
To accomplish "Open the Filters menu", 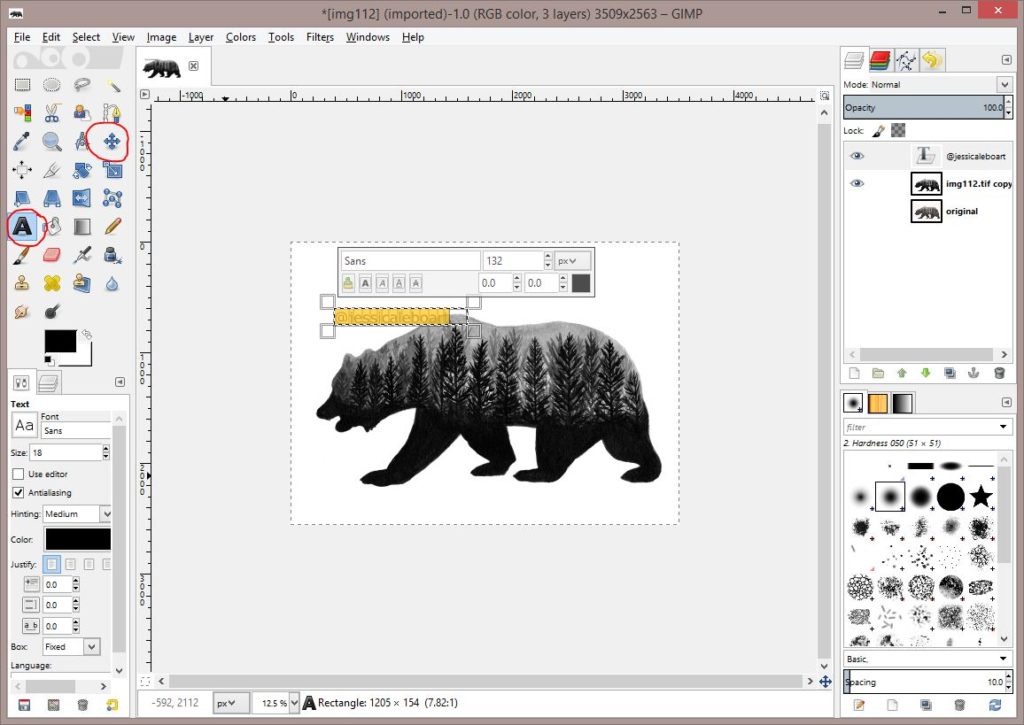I will click(x=320, y=37).
